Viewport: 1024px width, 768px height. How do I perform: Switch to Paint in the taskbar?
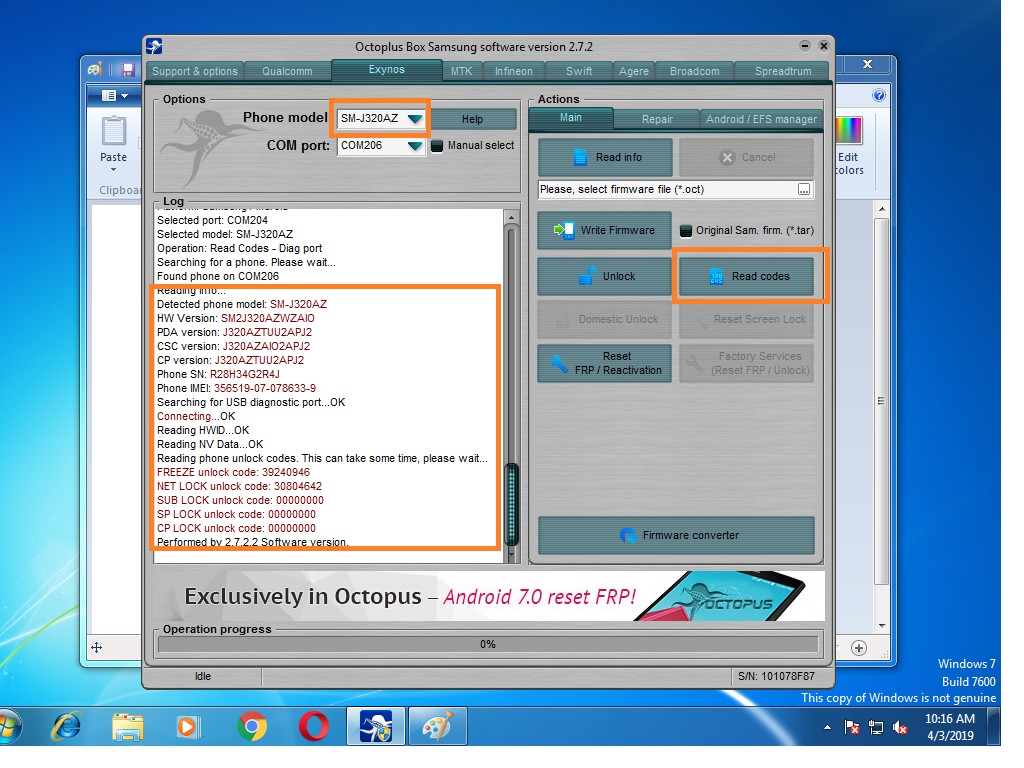(437, 727)
